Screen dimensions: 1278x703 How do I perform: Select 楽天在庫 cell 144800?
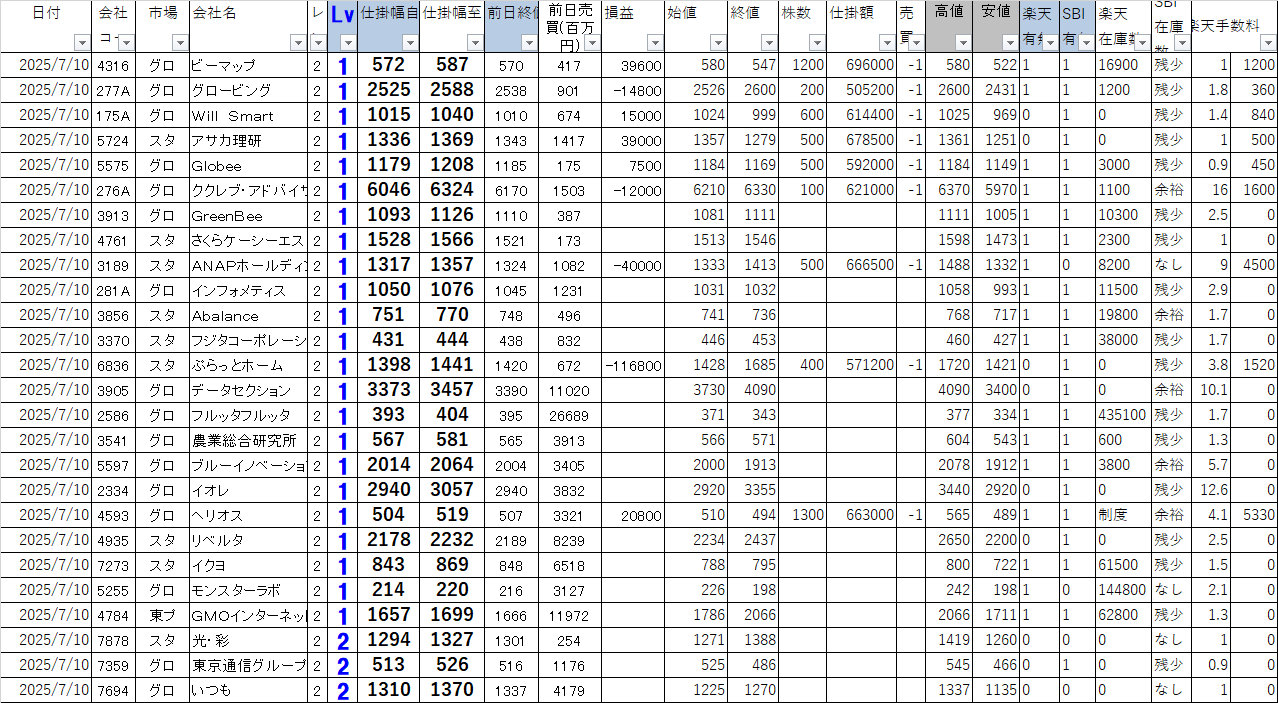point(1123,590)
